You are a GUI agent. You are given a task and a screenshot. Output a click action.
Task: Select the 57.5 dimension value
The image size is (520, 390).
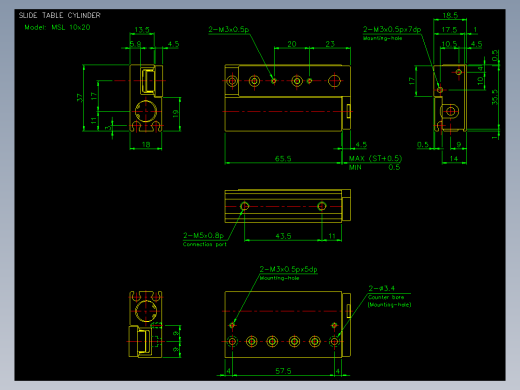point(283,371)
